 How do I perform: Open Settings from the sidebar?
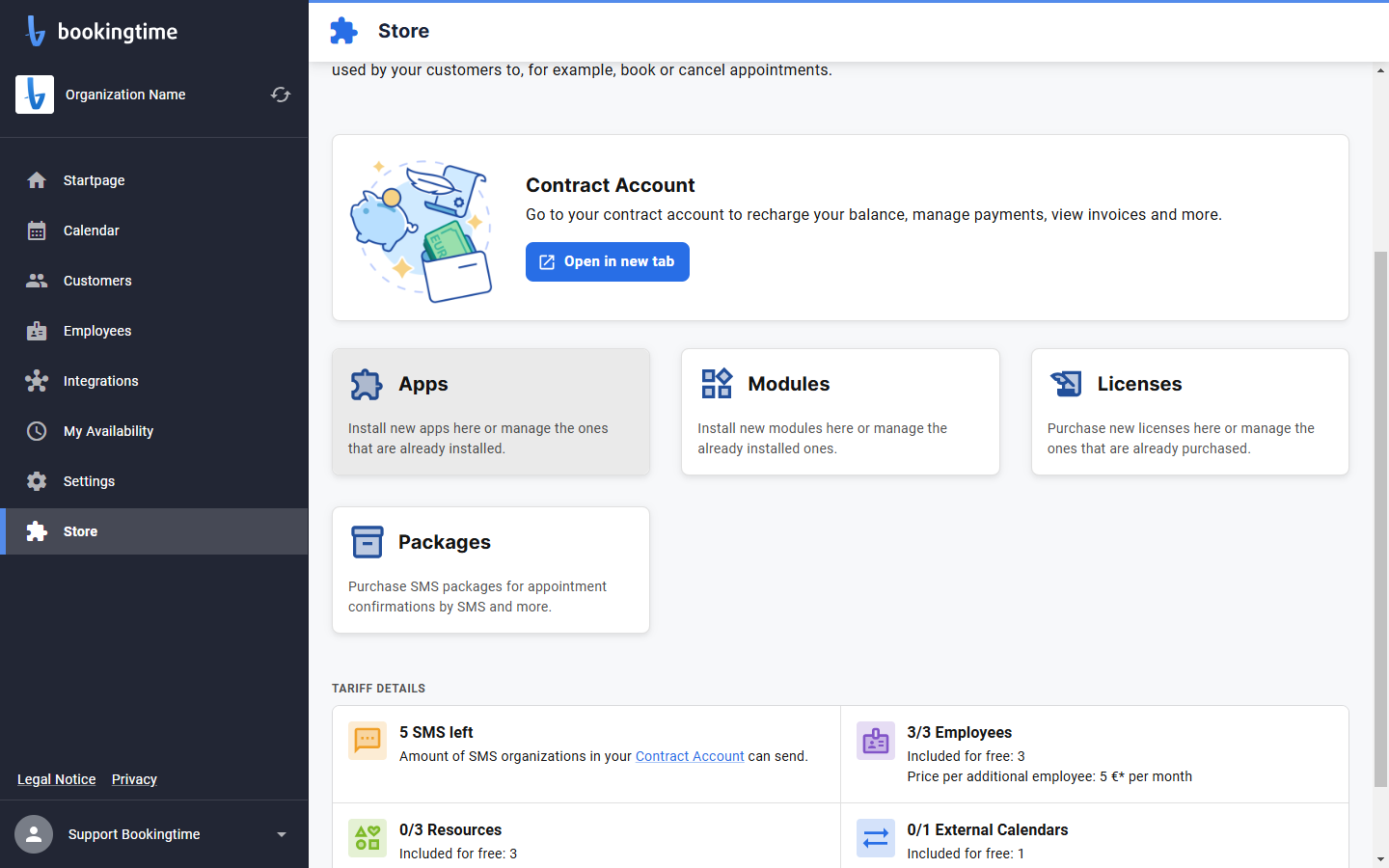(x=154, y=481)
